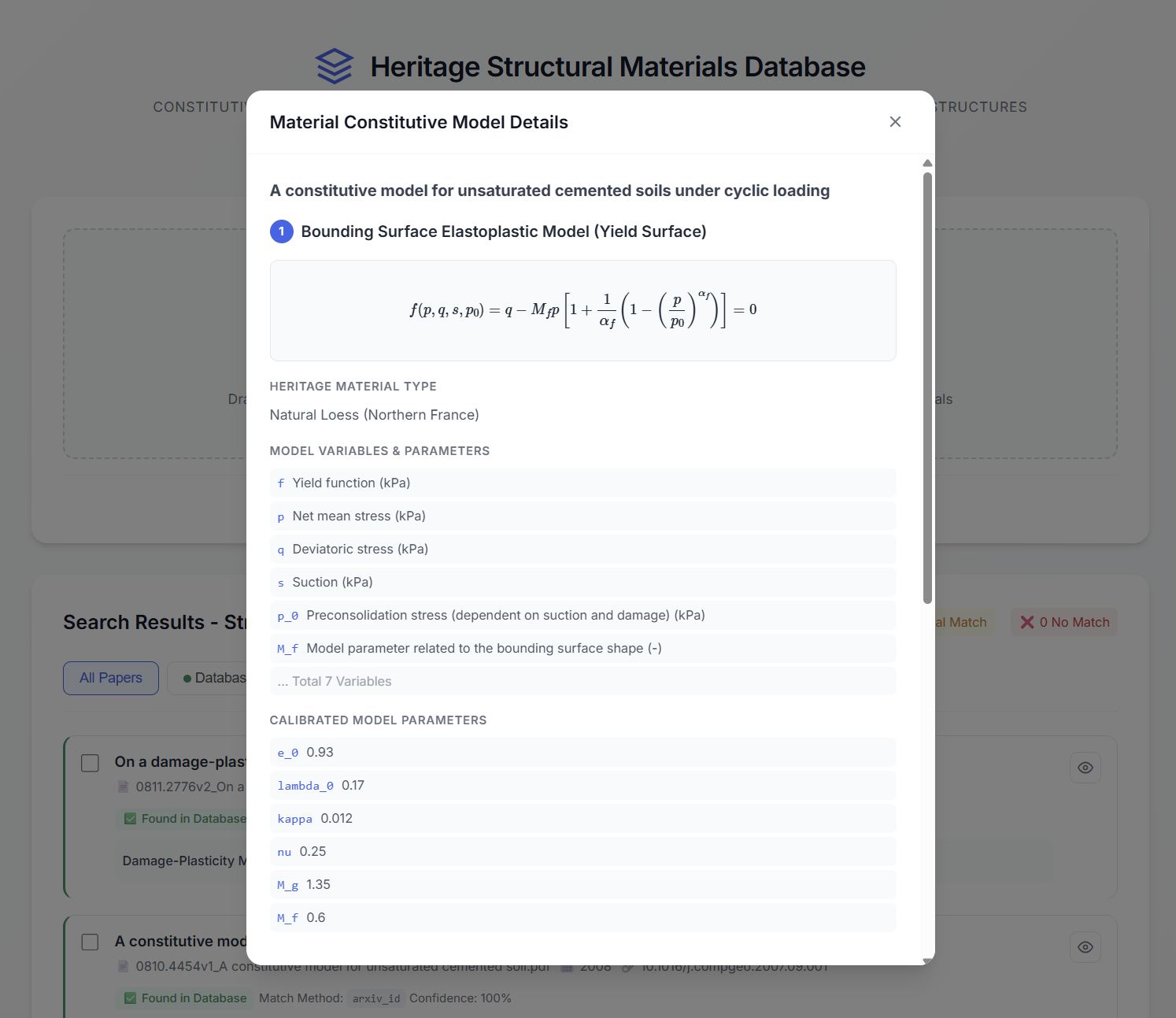Image resolution: width=1176 pixels, height=1018 pixels.
Task: Click the numbered 1 model badge
Action: [282, 231]
